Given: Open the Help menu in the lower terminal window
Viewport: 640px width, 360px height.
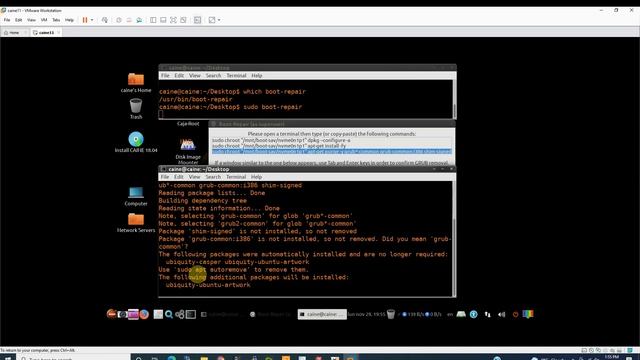Looking at the screenshot, I should click(x=256, y=177).
